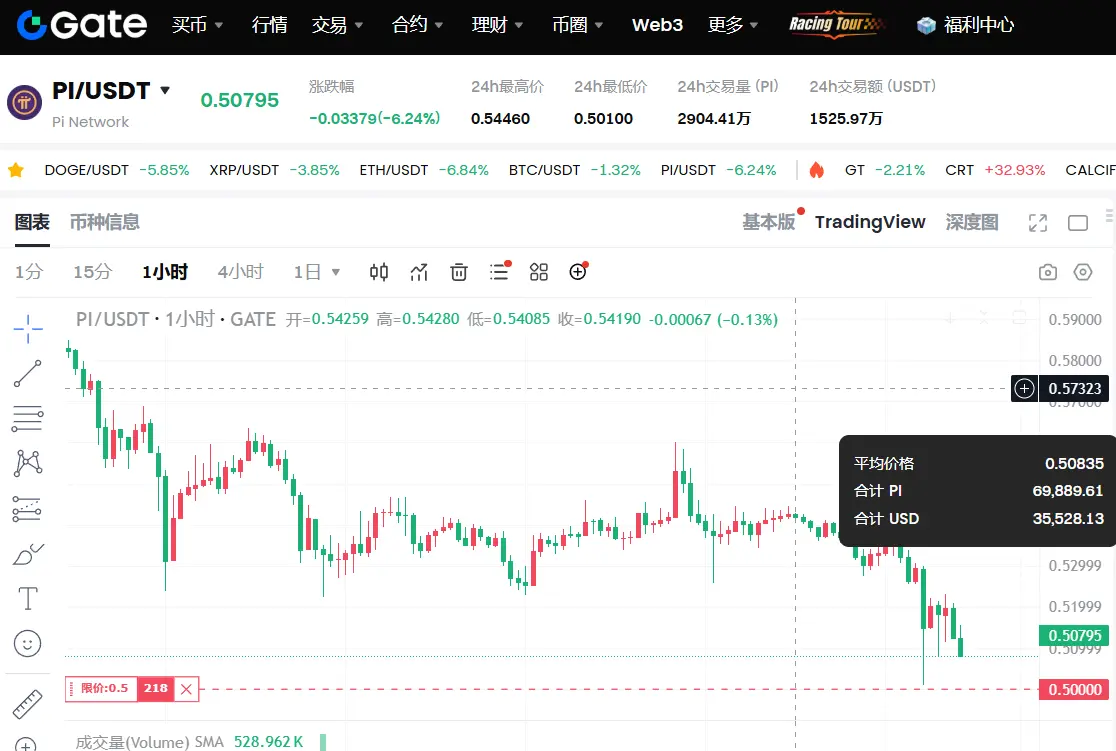The height and width of the screenshot is (751, 1116).
Task: Click the hot fire icon
Action: [816, 170]
